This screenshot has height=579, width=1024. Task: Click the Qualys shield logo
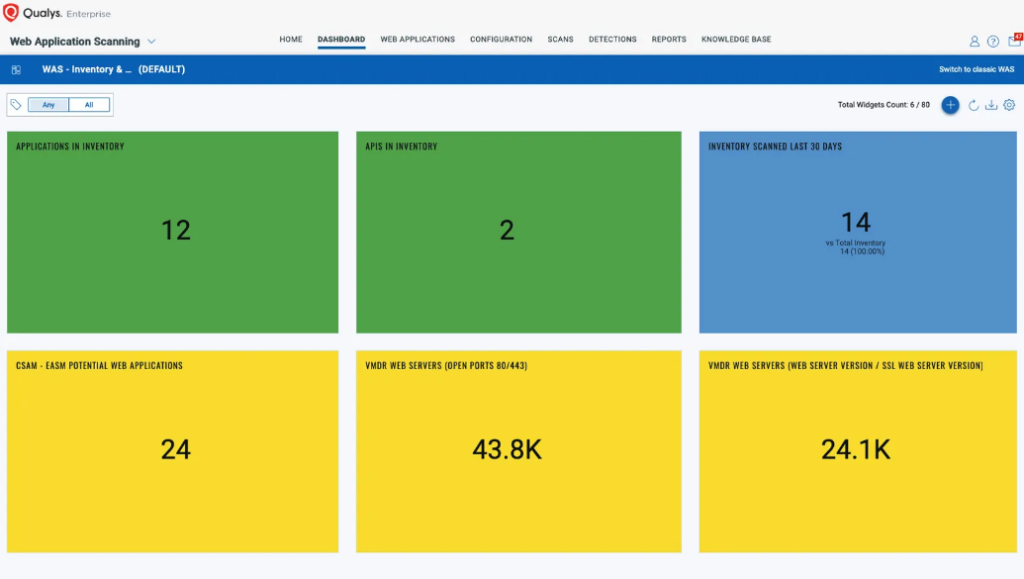pos(10,12)
